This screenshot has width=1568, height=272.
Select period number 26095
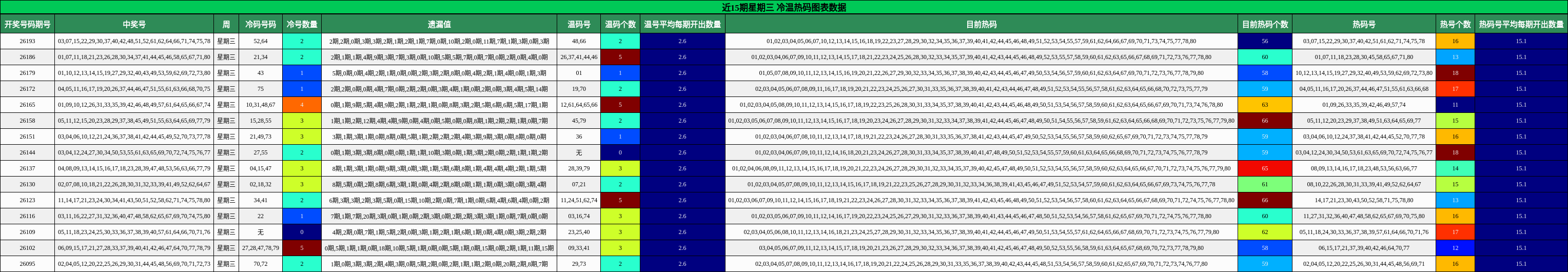(x=27, y=264)
